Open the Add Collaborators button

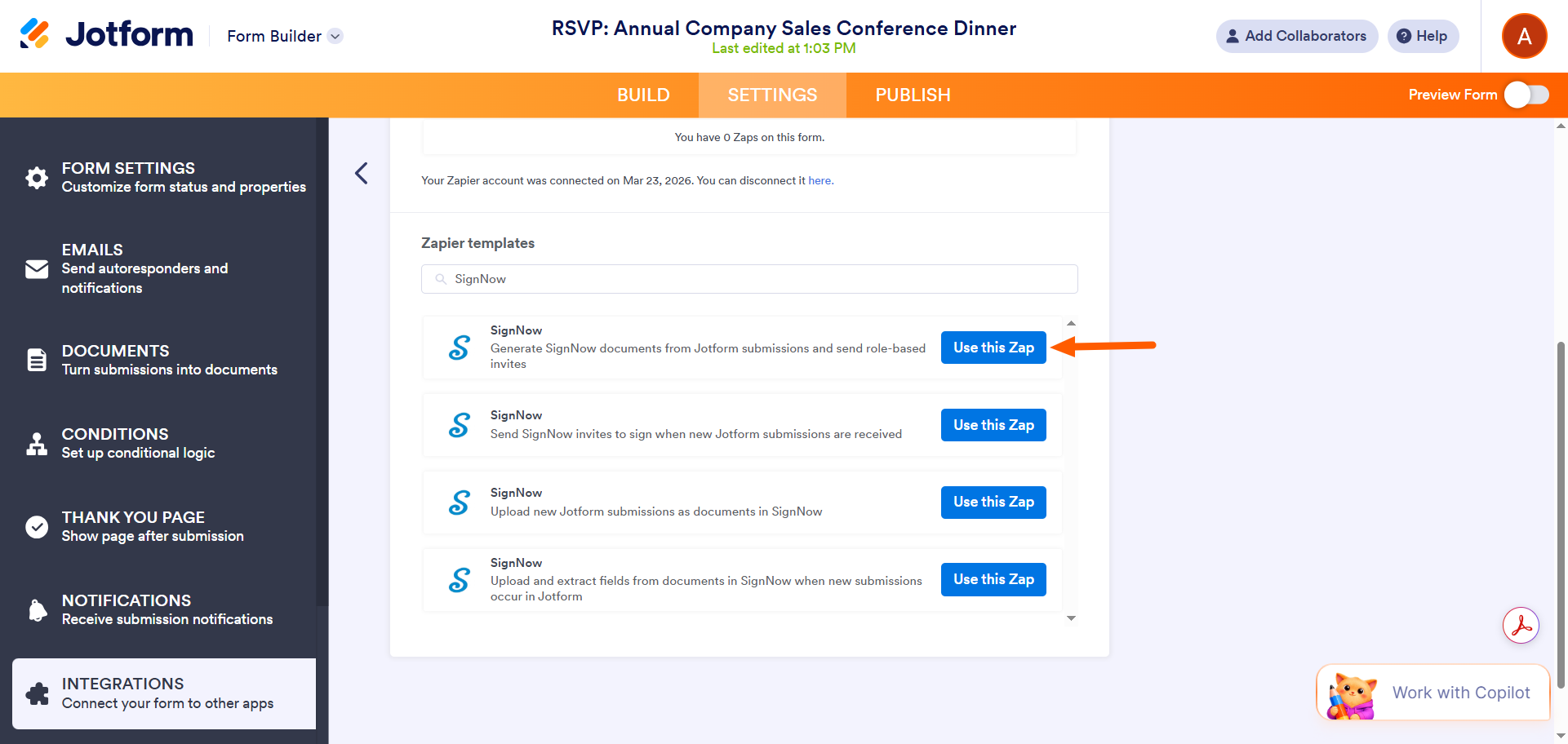[x=1296, y=36]
